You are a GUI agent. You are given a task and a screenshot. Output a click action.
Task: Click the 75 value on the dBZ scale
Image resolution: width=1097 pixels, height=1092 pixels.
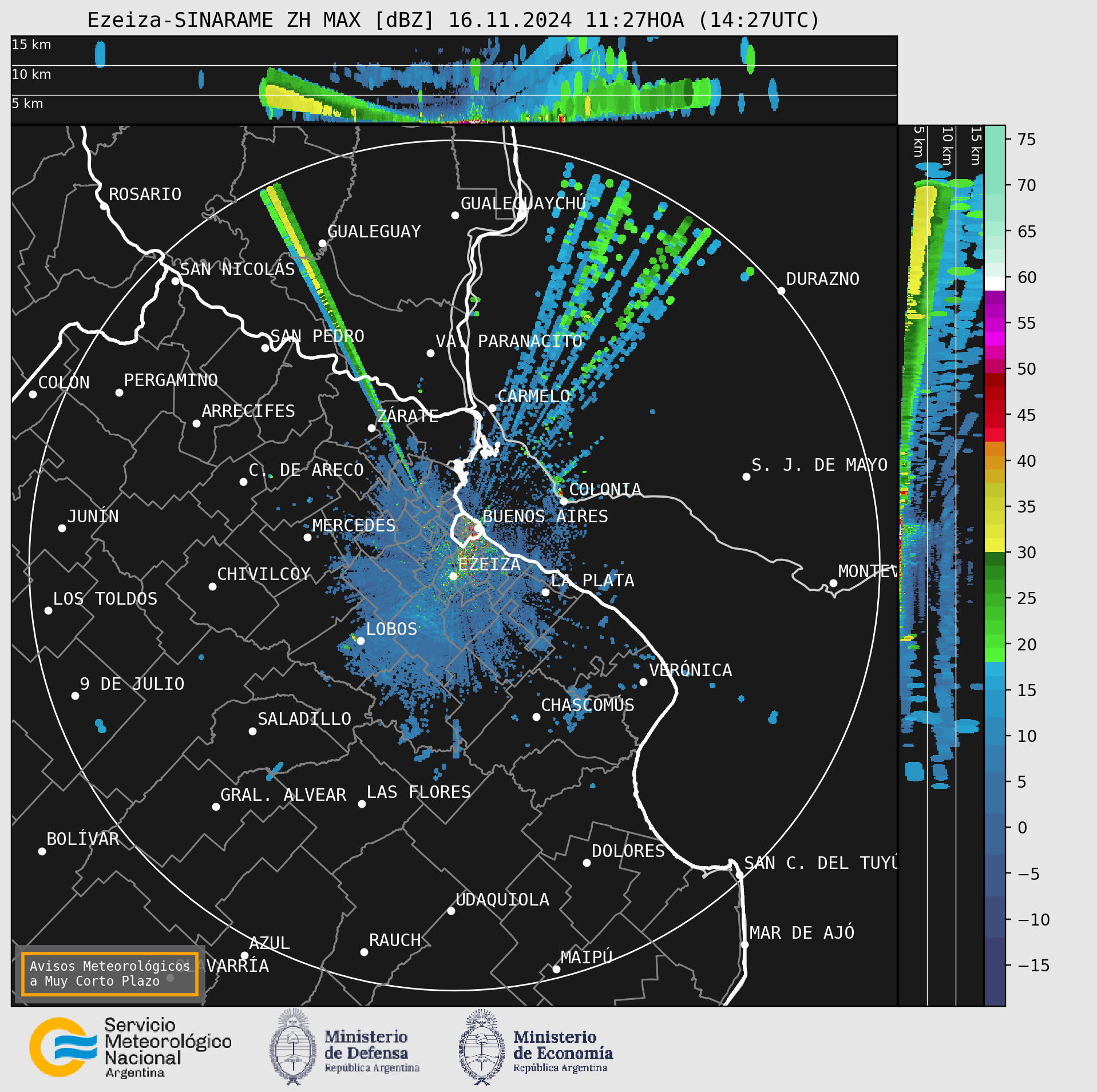coord(1027,140)
